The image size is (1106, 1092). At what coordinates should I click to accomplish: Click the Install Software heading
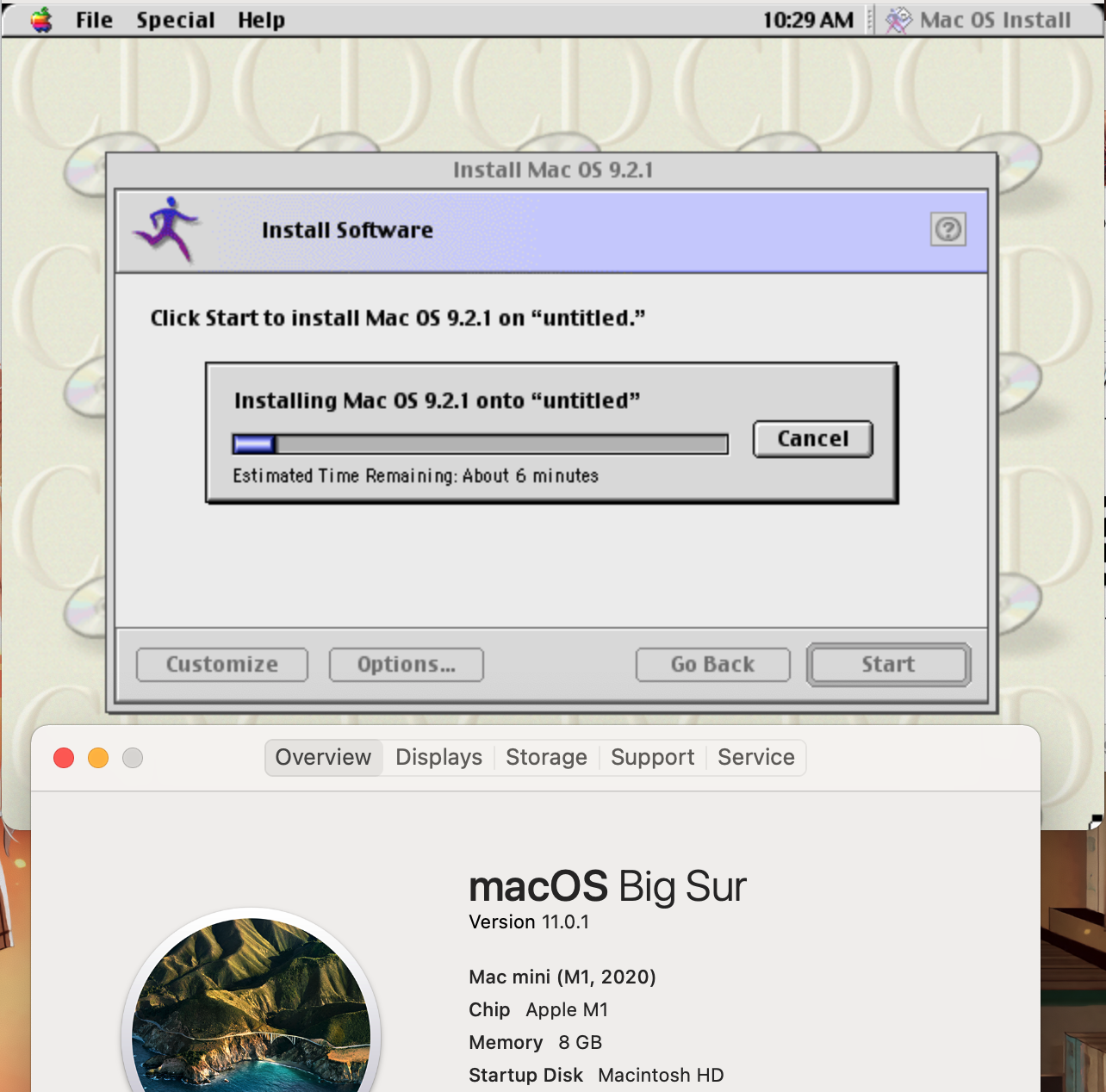click(348, 230)
